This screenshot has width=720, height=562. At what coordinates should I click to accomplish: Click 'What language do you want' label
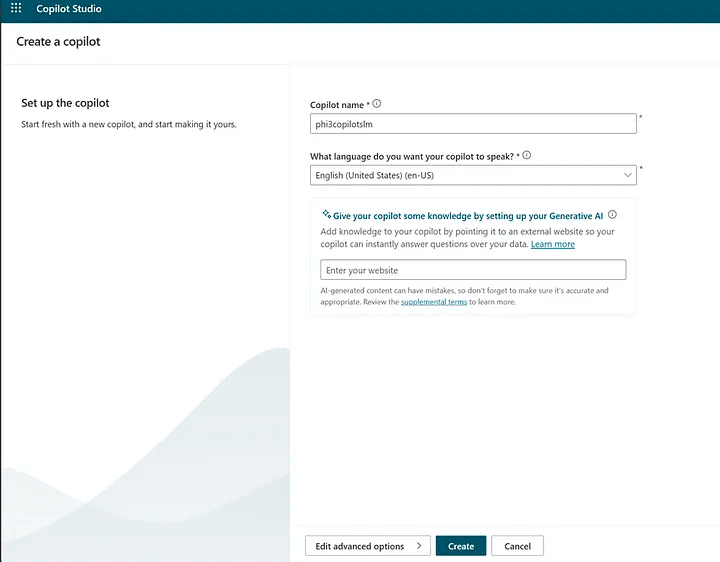coord(412,157)
